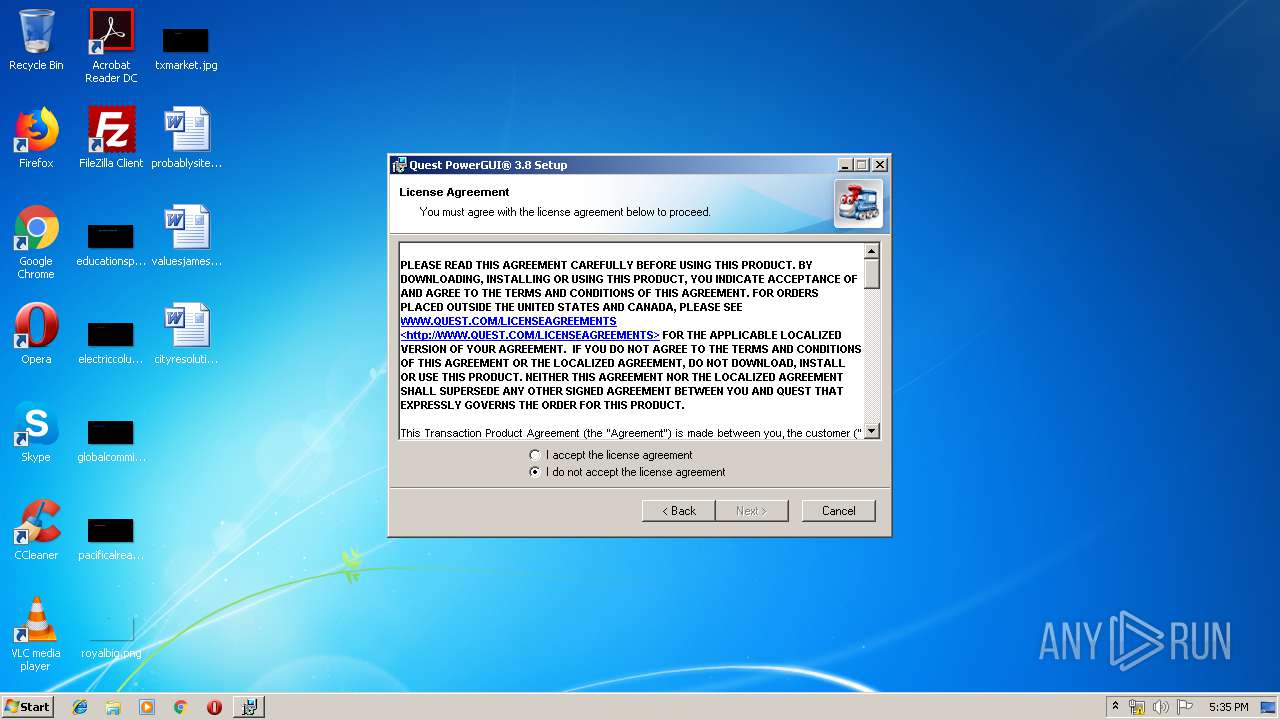Launch media player from taskbar
This screenshot has width=1280, height=720.
click(x=147, y=707)
